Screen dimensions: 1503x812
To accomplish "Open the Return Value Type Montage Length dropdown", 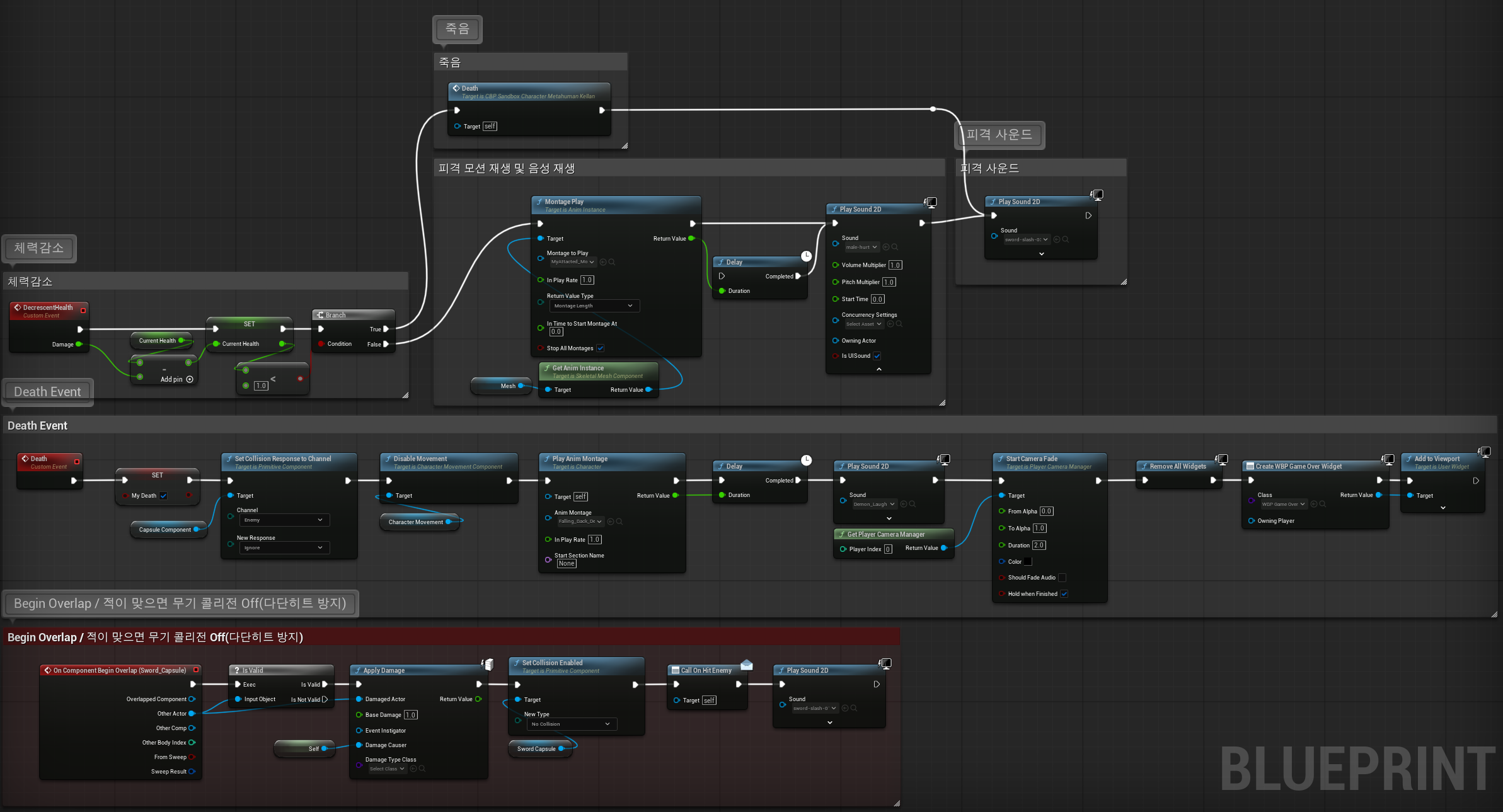I will 594,306.
